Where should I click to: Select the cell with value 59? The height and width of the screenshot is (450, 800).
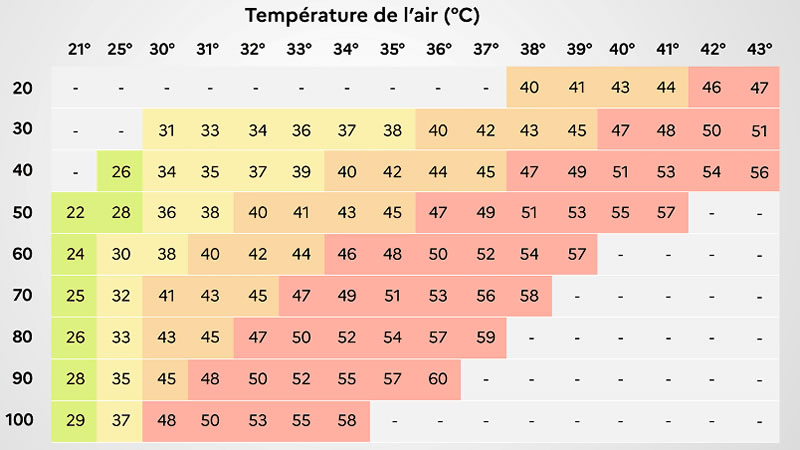(484, 337)
